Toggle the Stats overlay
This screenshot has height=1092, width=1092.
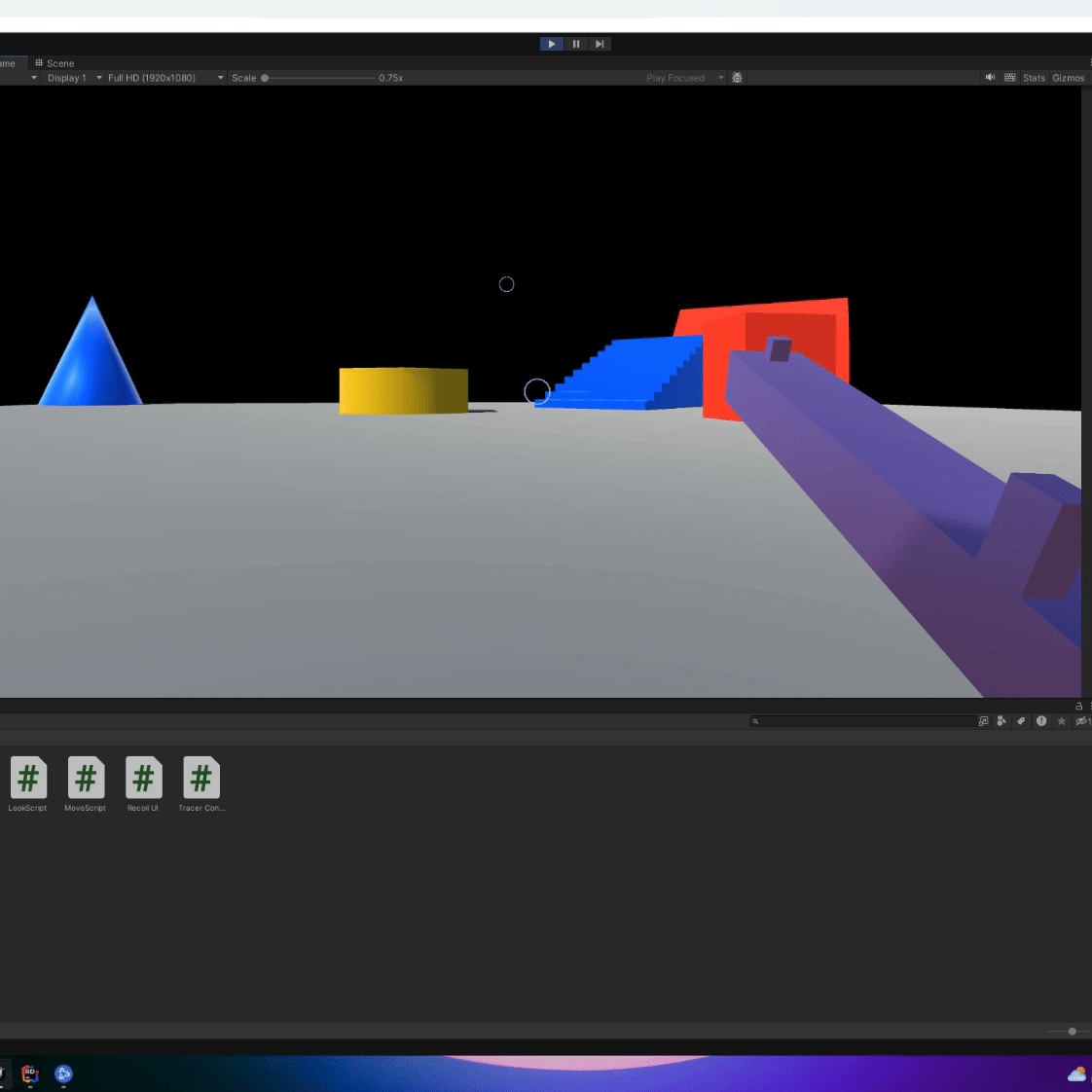(x=1033, y=77)
